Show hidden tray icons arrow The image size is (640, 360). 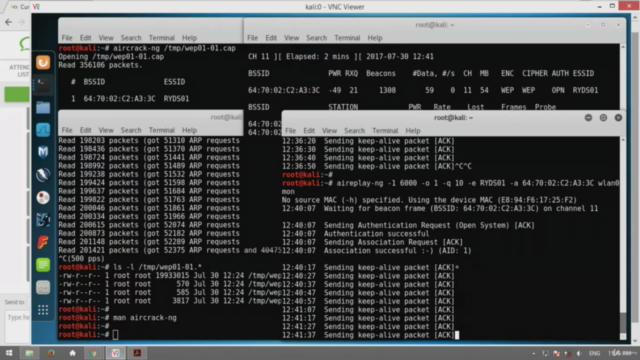click(x=534, y=353)
